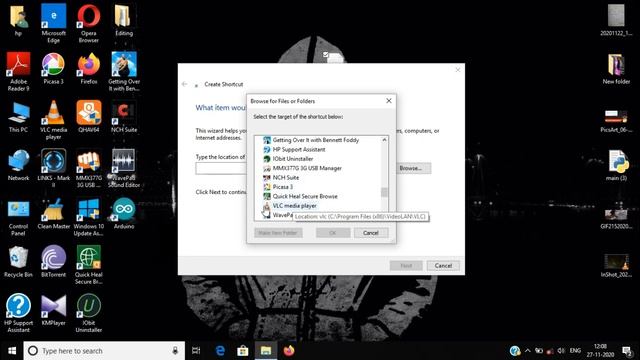Select the Microsoft Edge desktop shortcut

click(53, 23)
